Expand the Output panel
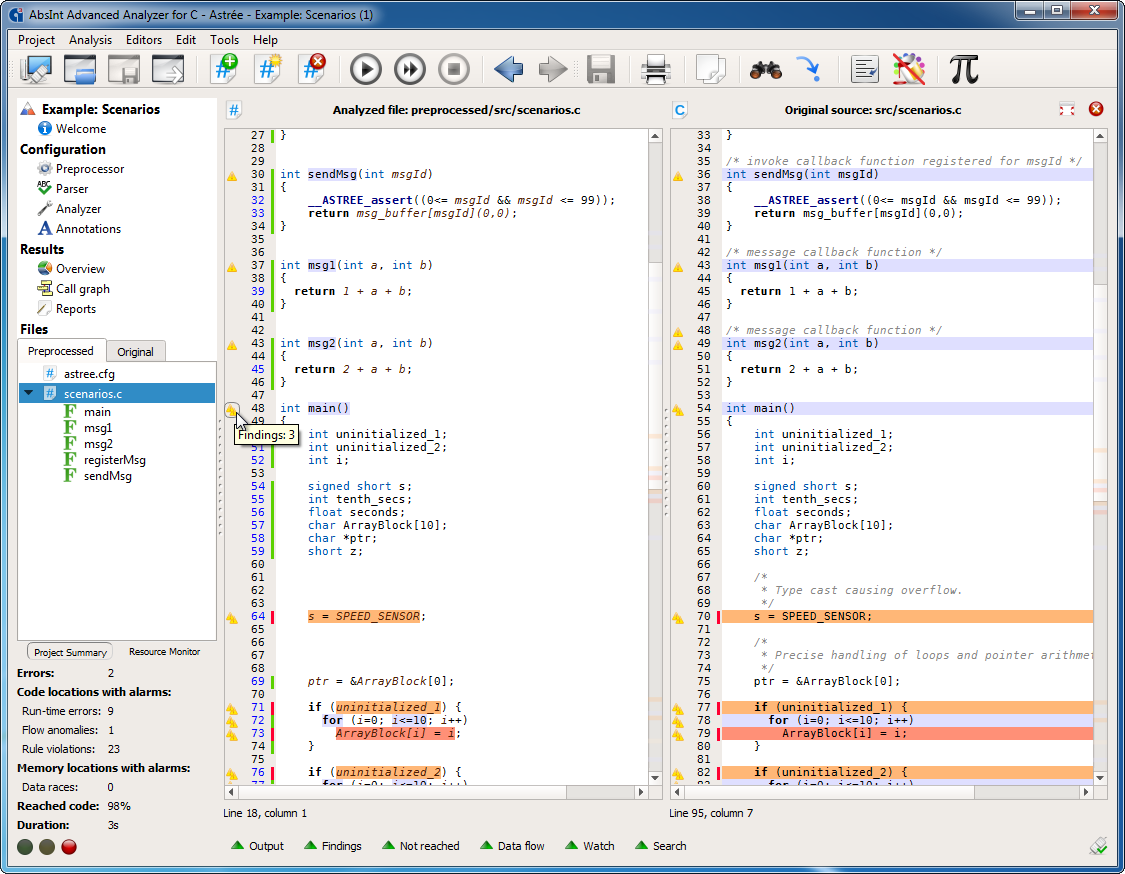Viewport: 1125px width, 874px height. click(258, 846)
